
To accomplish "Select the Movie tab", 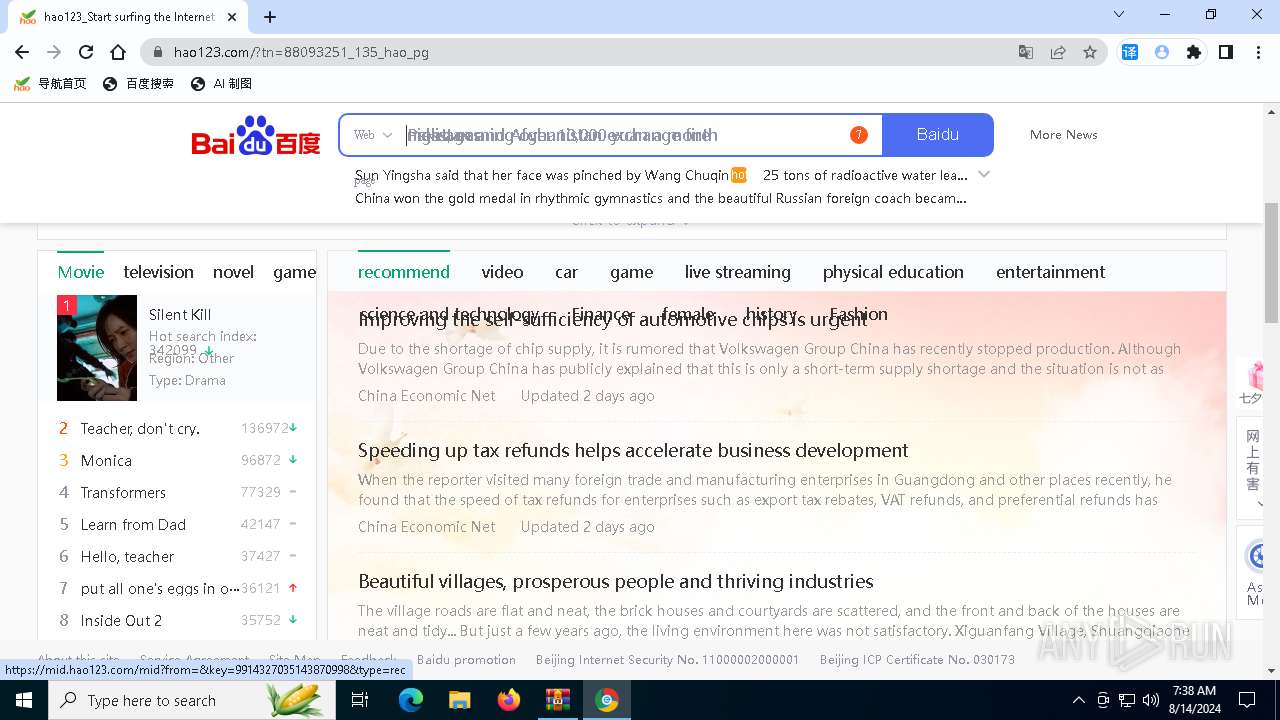I will [x=81, y=272].
